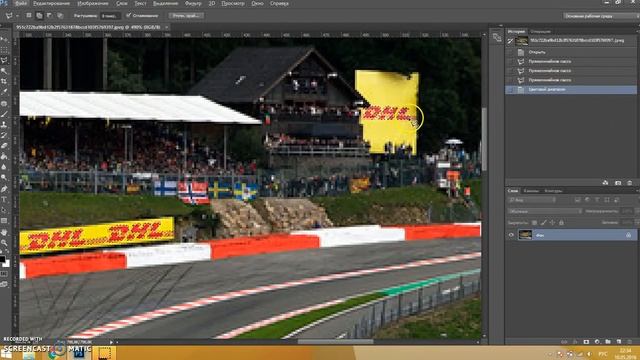Open the layer filter type (Вид) dropdown
The width and height of the screenshot is (640, 360).
pos(532,200)
